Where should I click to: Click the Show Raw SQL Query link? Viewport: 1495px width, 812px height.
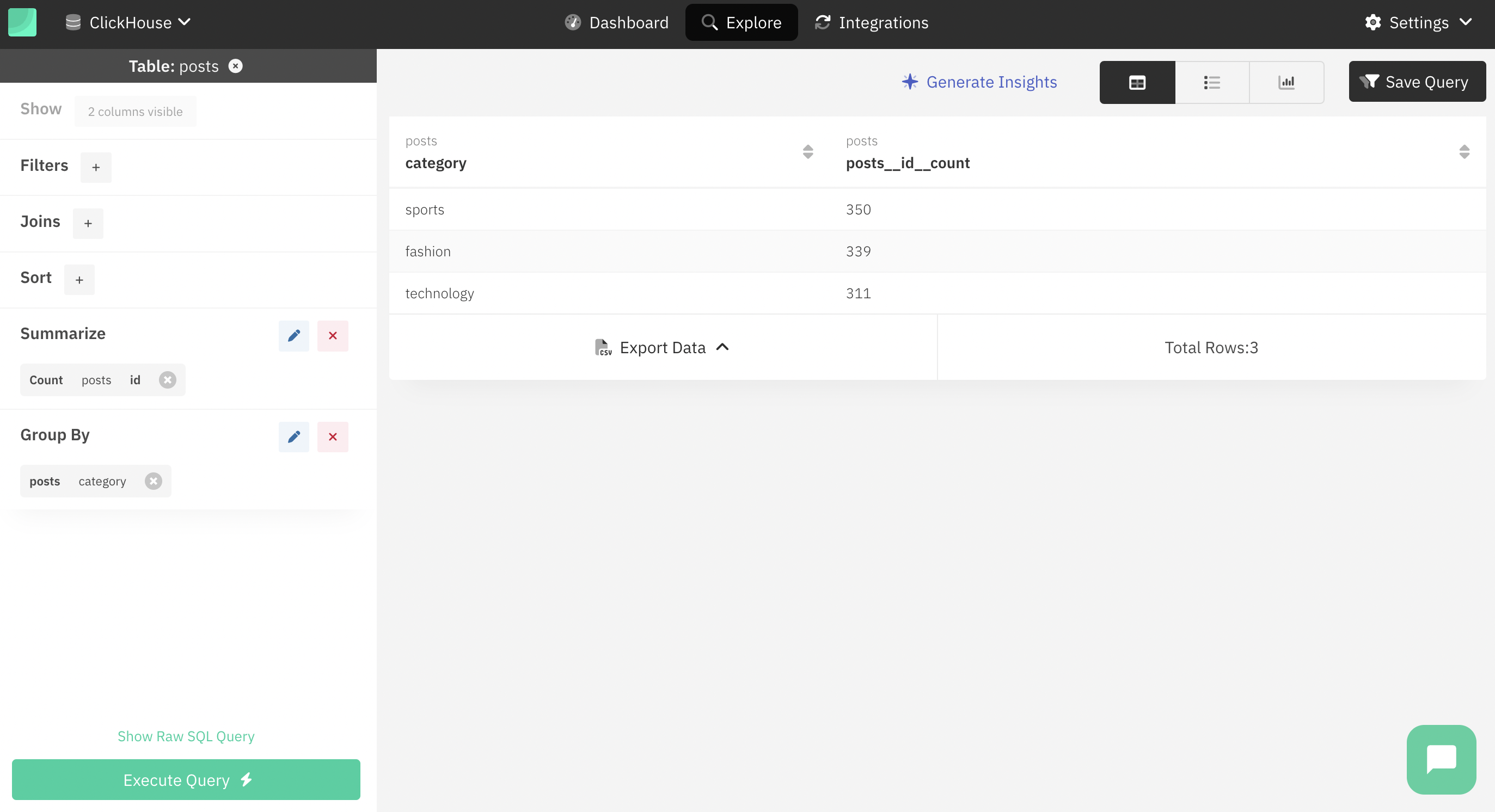coord(186,737)
